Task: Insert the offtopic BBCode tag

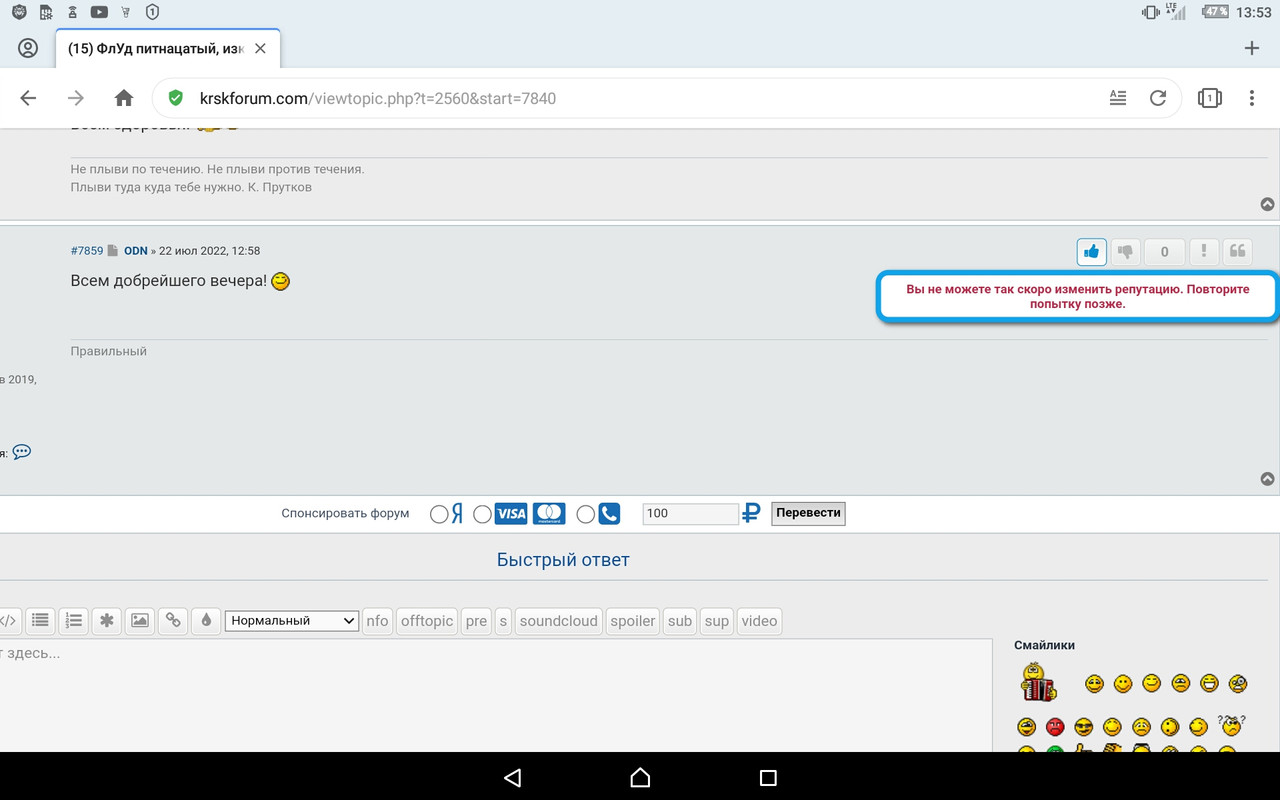Action: point(427,621)
